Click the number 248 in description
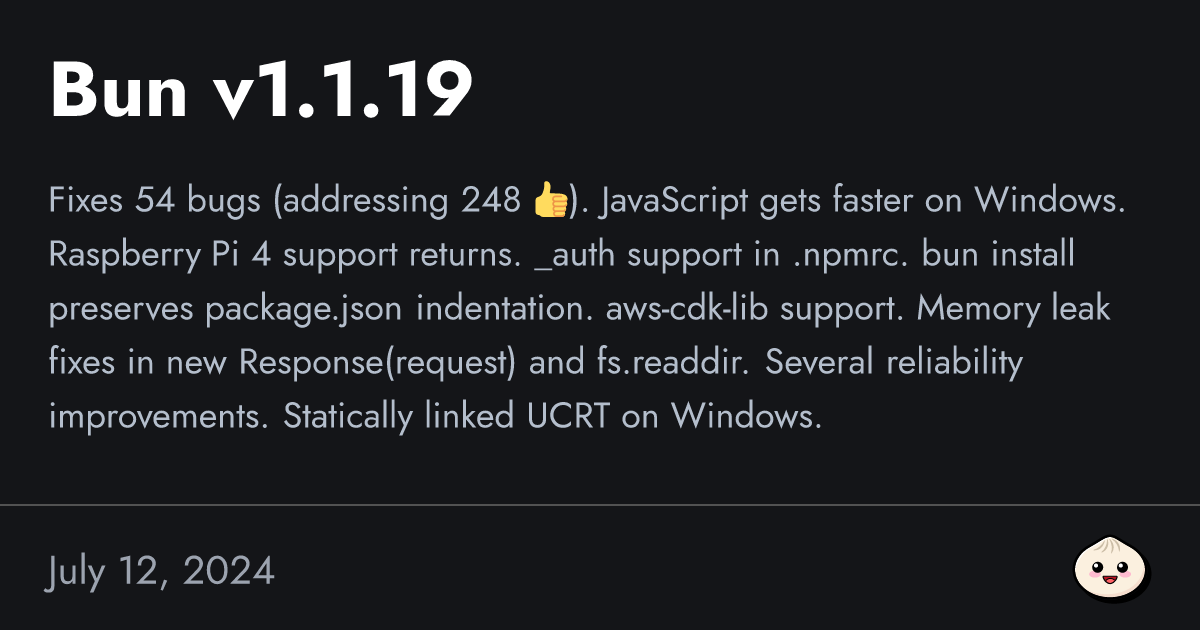Viewport: 1200px width, 630px height. (x=490, y=201)
